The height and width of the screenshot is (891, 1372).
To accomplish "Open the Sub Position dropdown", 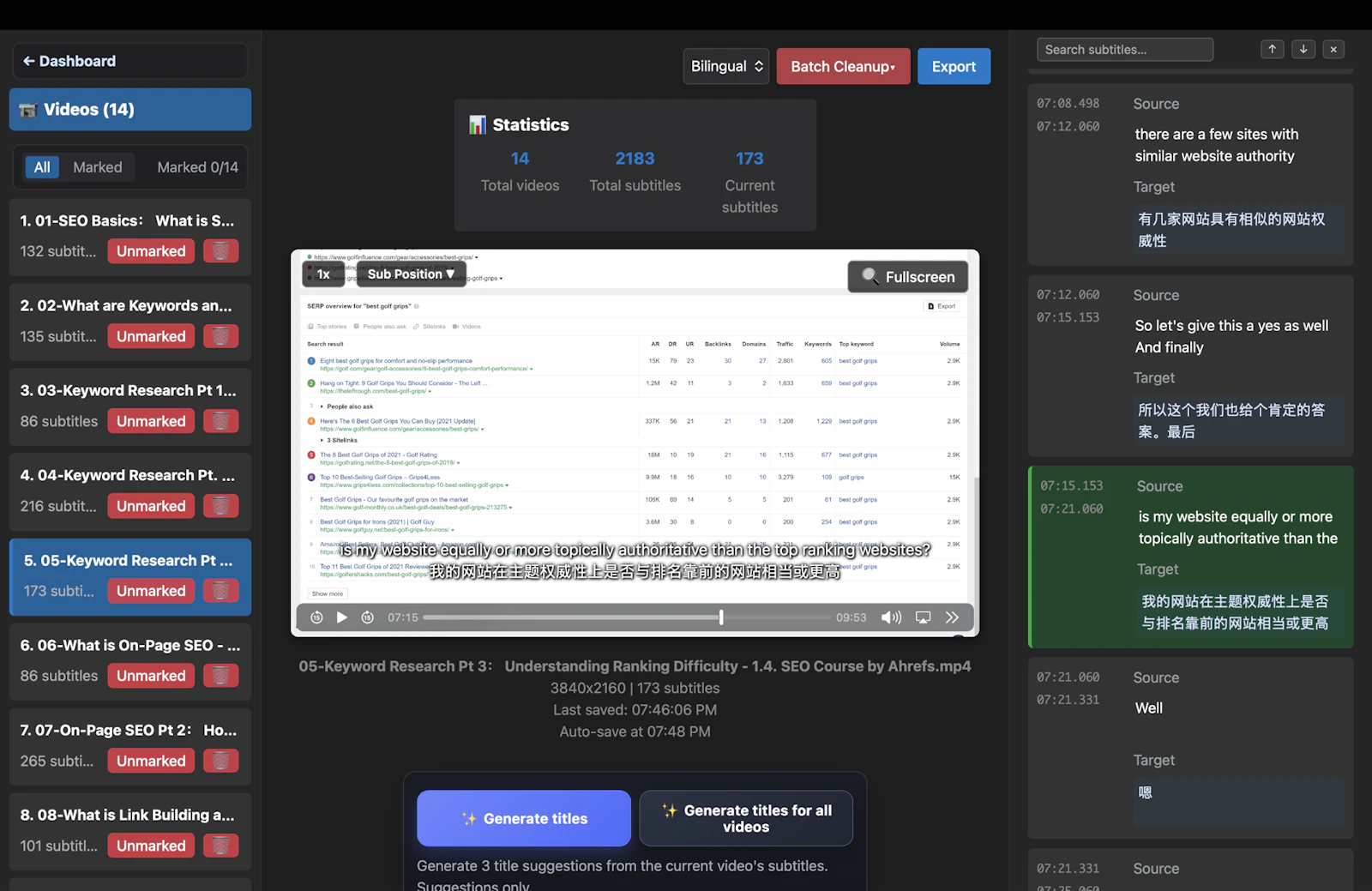I will click(x=412, y=274).
